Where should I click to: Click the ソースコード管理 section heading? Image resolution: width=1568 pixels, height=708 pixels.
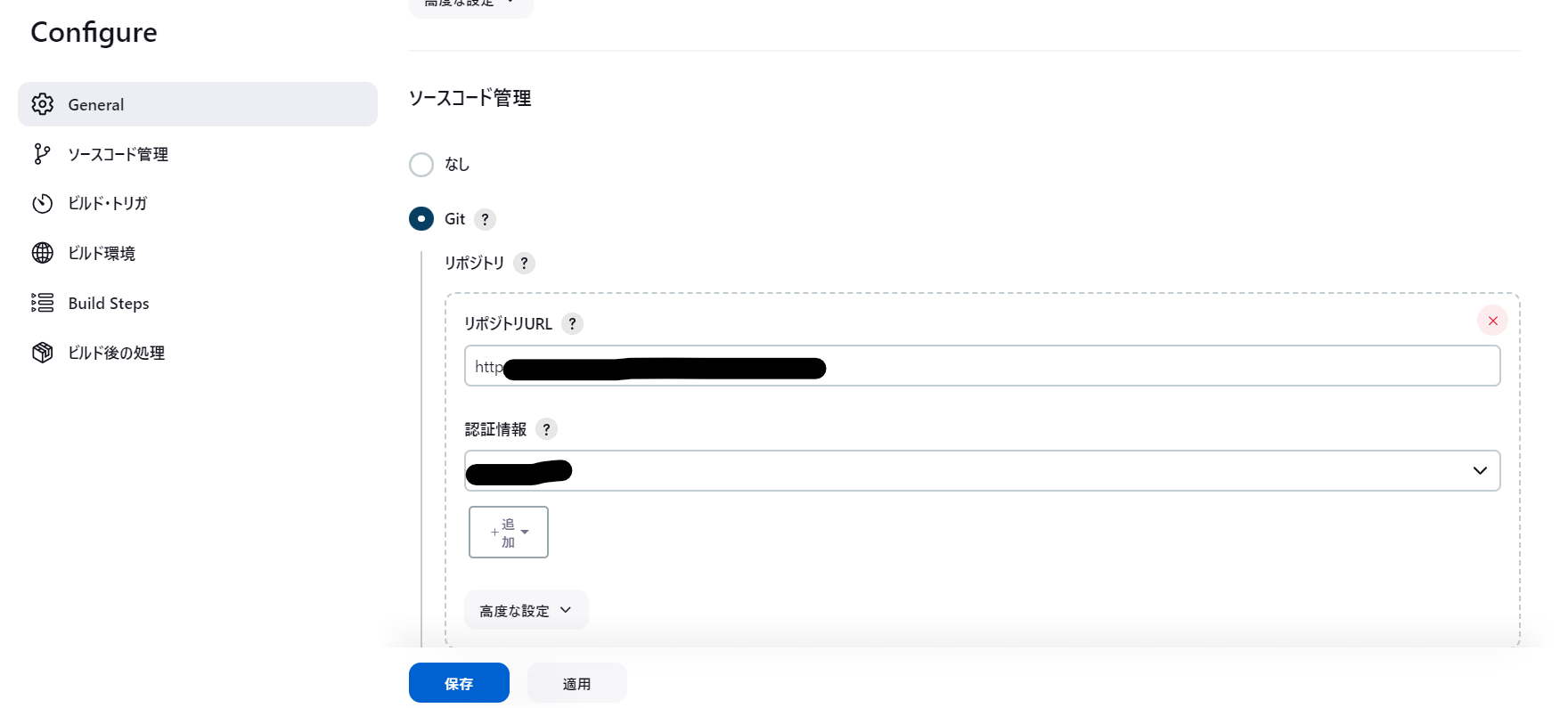tap(470, 98)
